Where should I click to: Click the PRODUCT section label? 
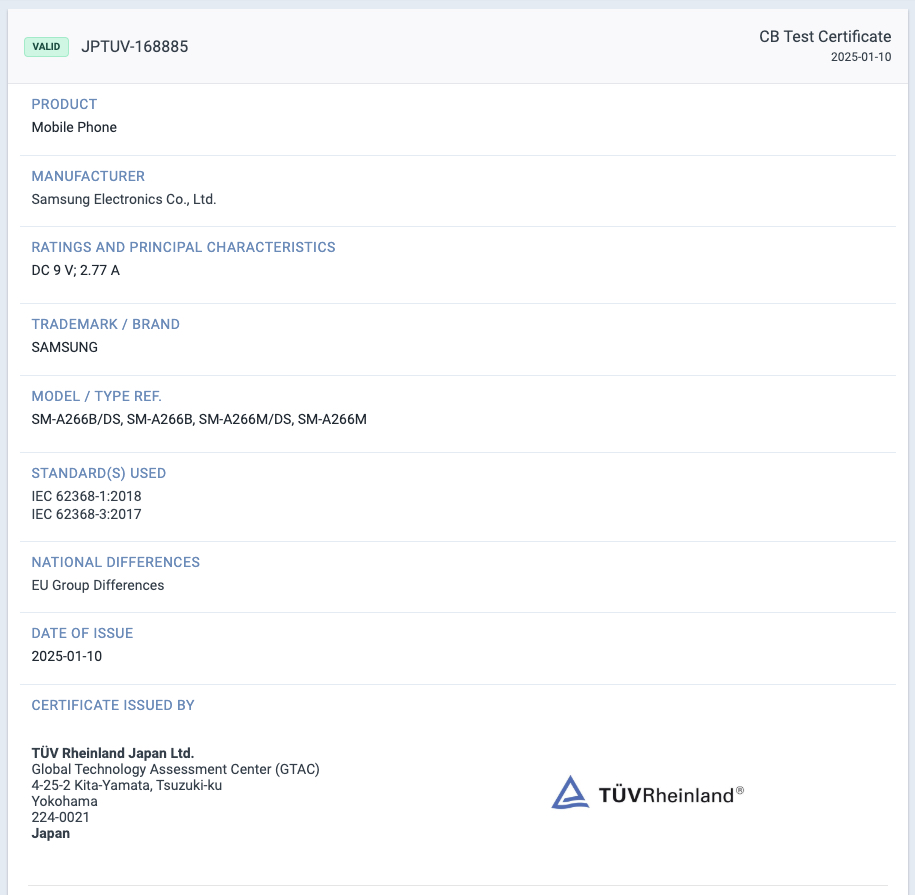click(64, 104)
